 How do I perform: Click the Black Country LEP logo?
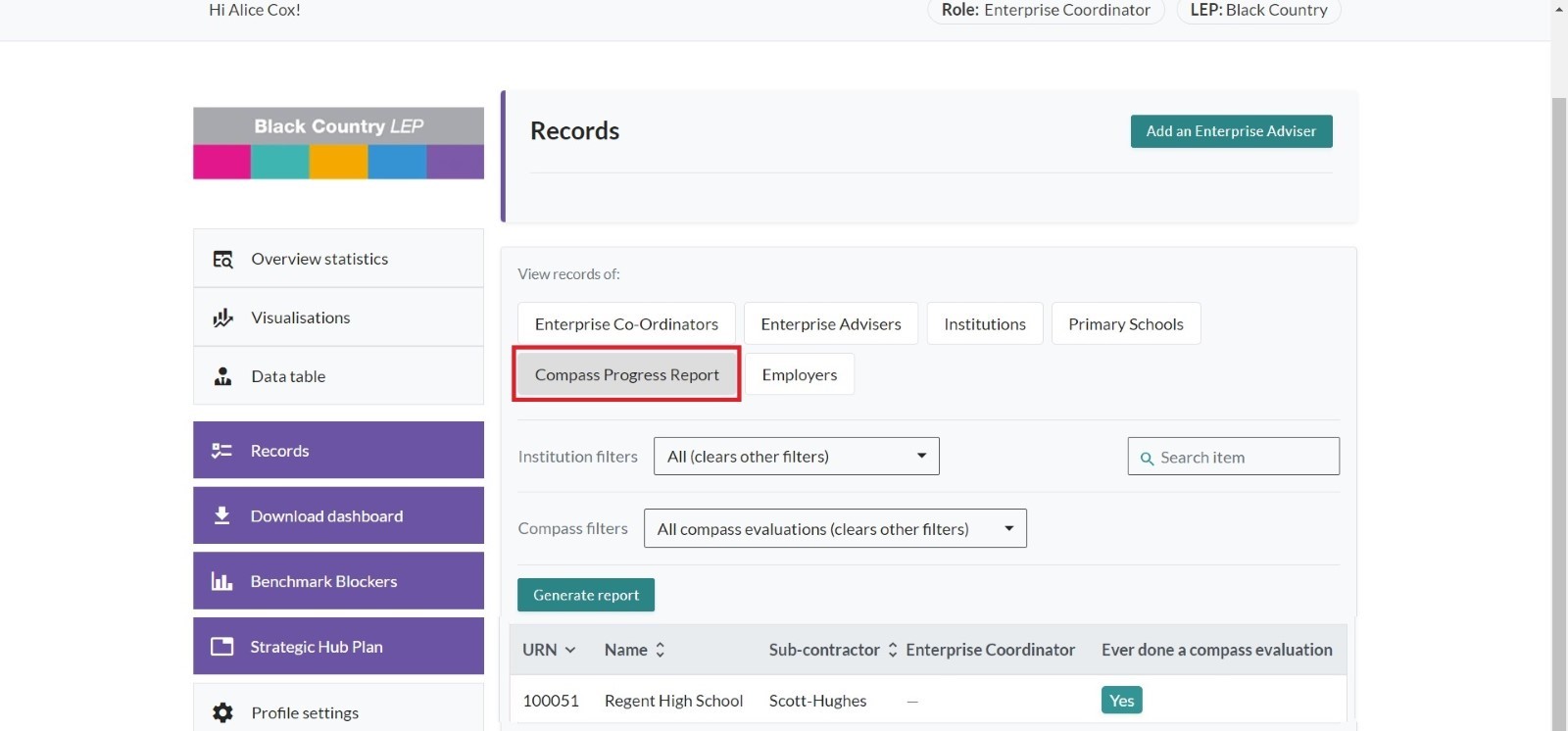click(x=338, y=143)
